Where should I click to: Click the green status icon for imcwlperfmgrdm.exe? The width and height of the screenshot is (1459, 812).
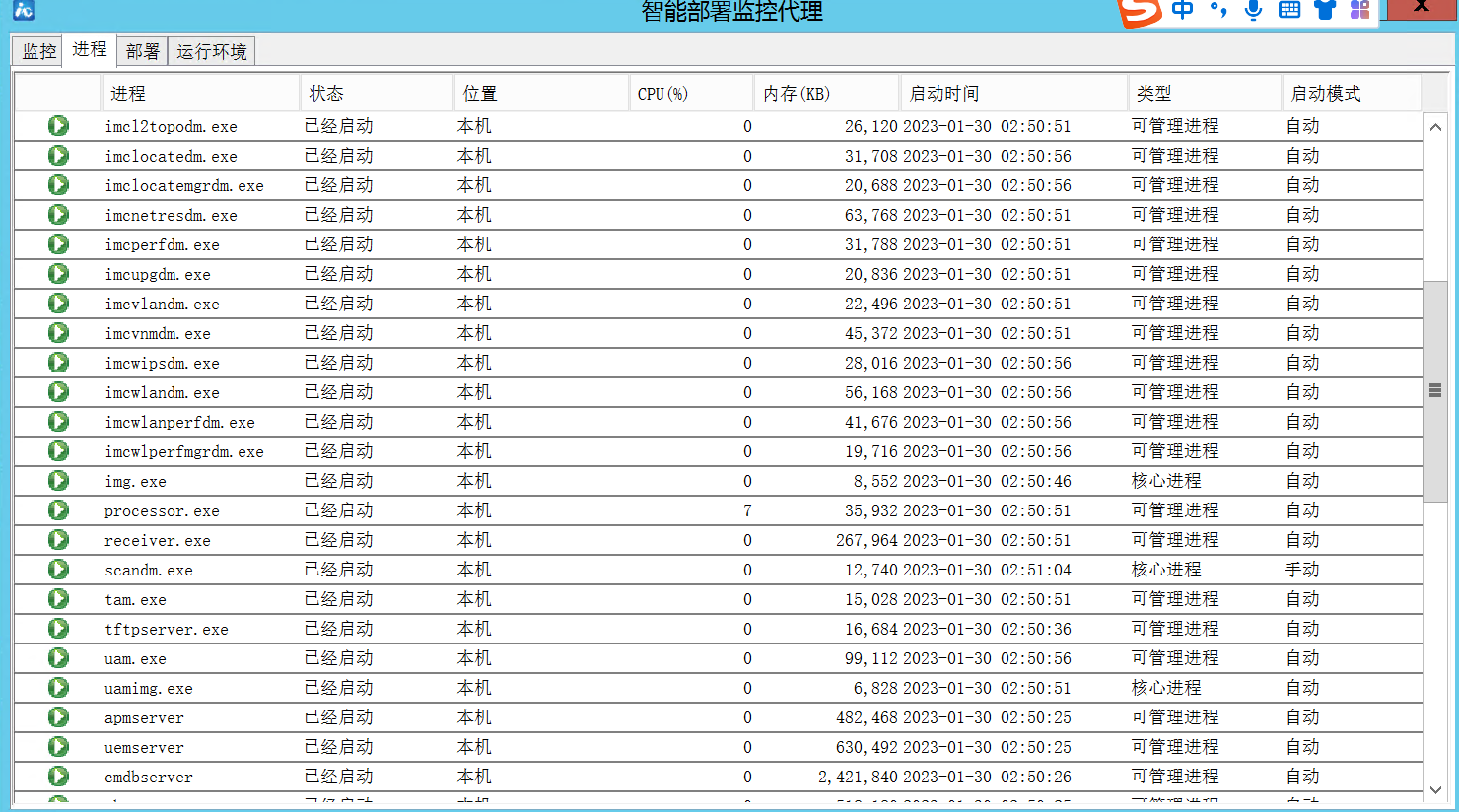click(58, 450)
